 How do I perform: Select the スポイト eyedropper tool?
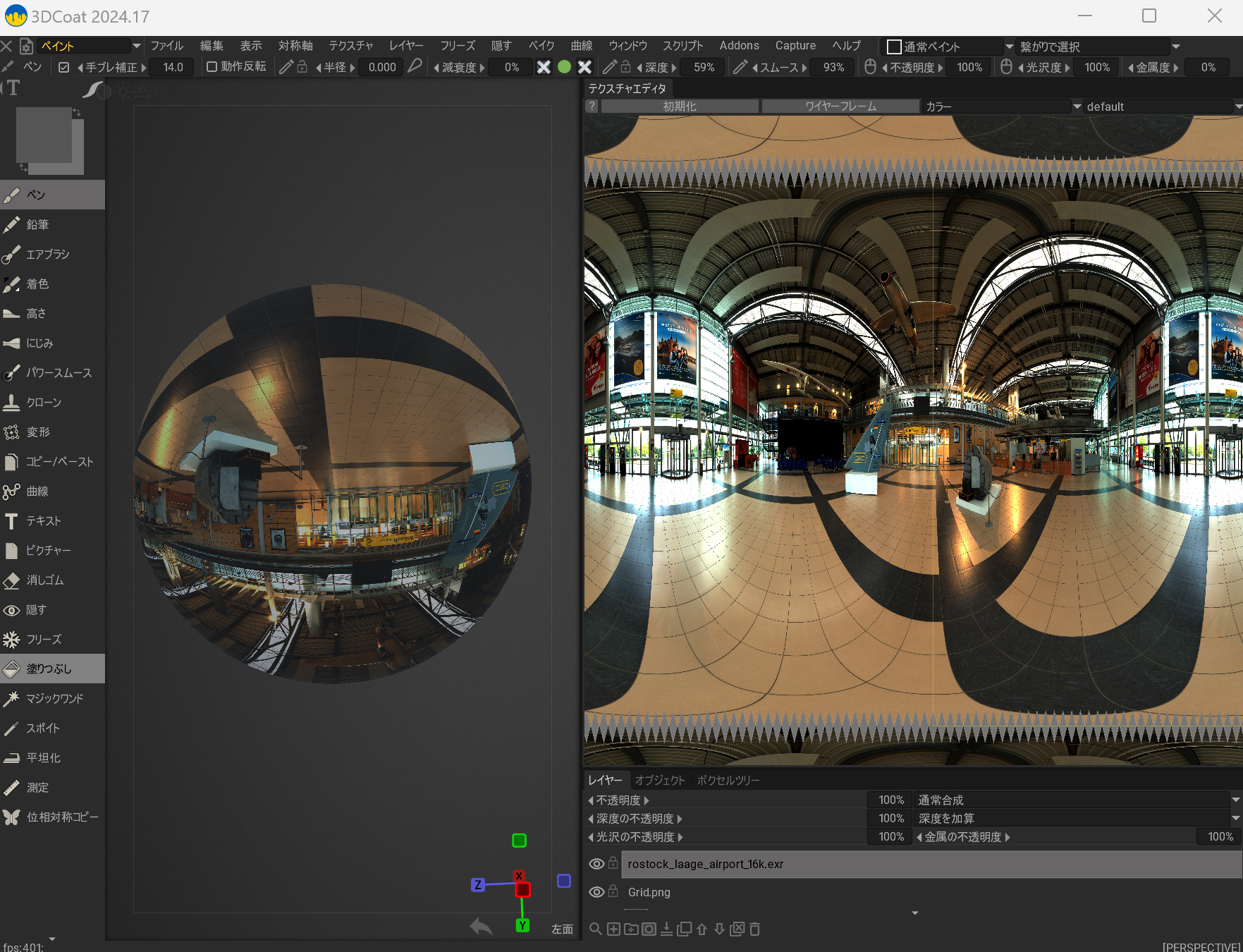42,728
